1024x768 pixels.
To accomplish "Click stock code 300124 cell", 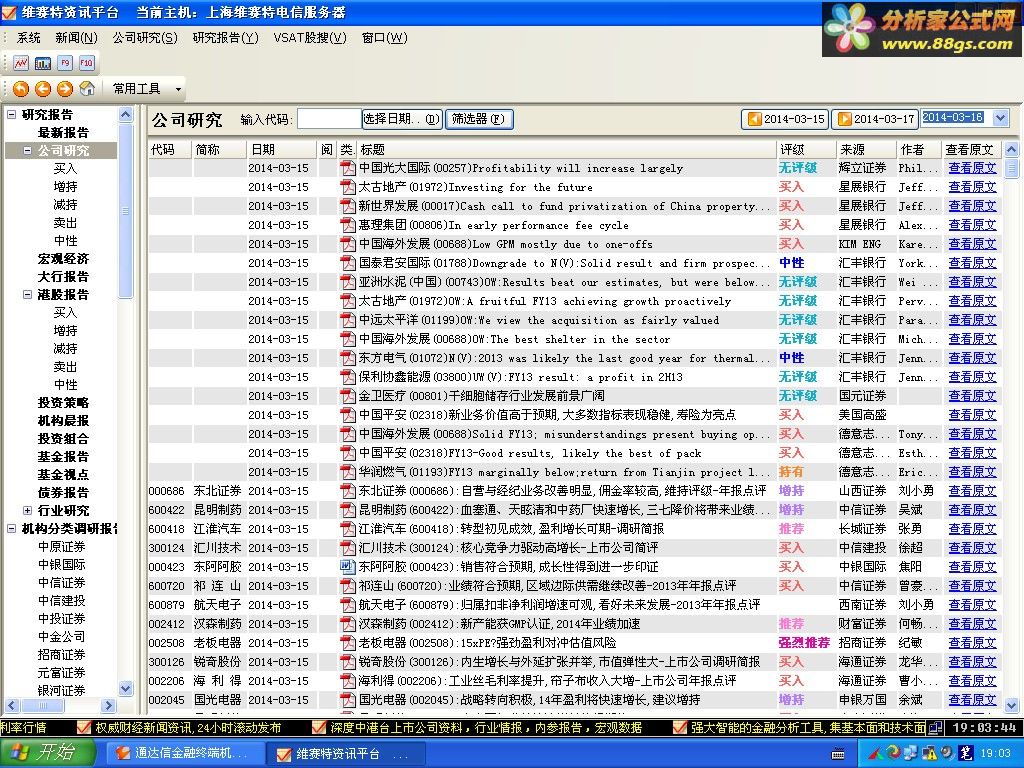I will [167, 547].
